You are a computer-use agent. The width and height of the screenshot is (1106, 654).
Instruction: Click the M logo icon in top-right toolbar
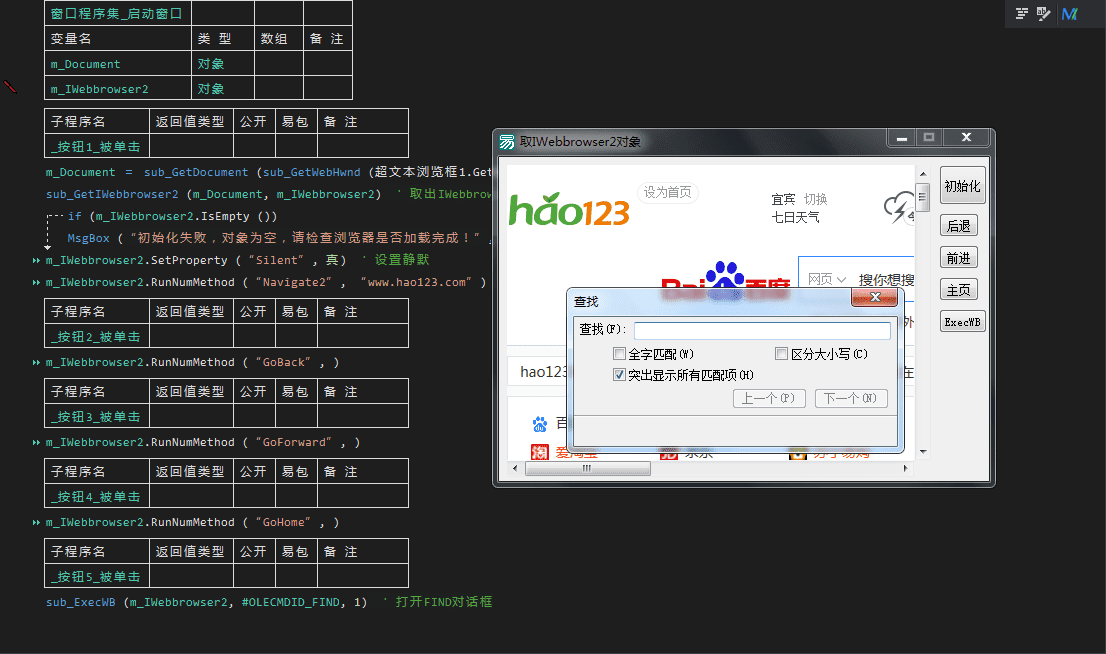[x=1068, y=14]
